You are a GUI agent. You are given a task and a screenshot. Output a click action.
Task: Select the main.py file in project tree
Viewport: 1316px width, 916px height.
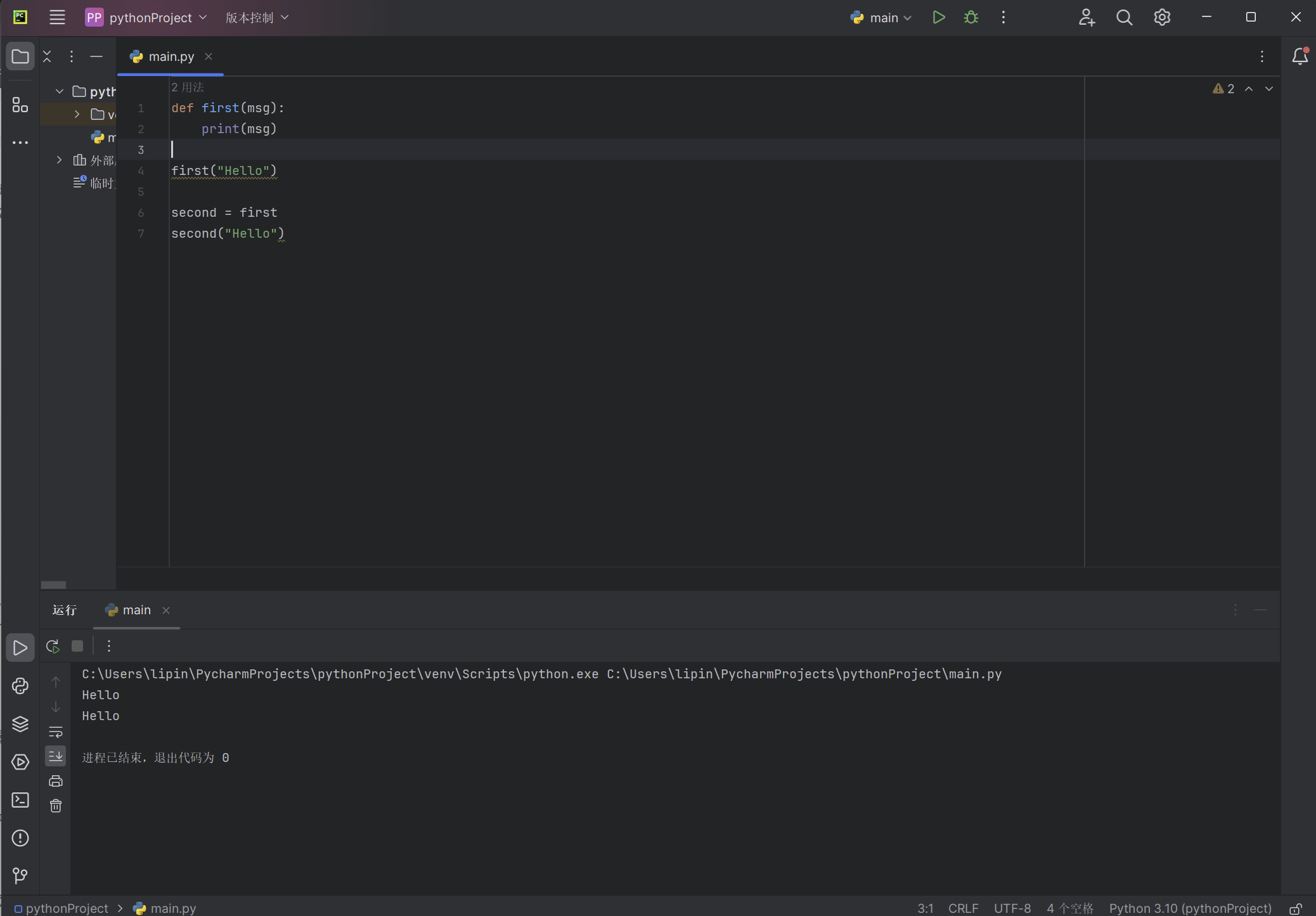pyautogui.click(x=105, y=137)
